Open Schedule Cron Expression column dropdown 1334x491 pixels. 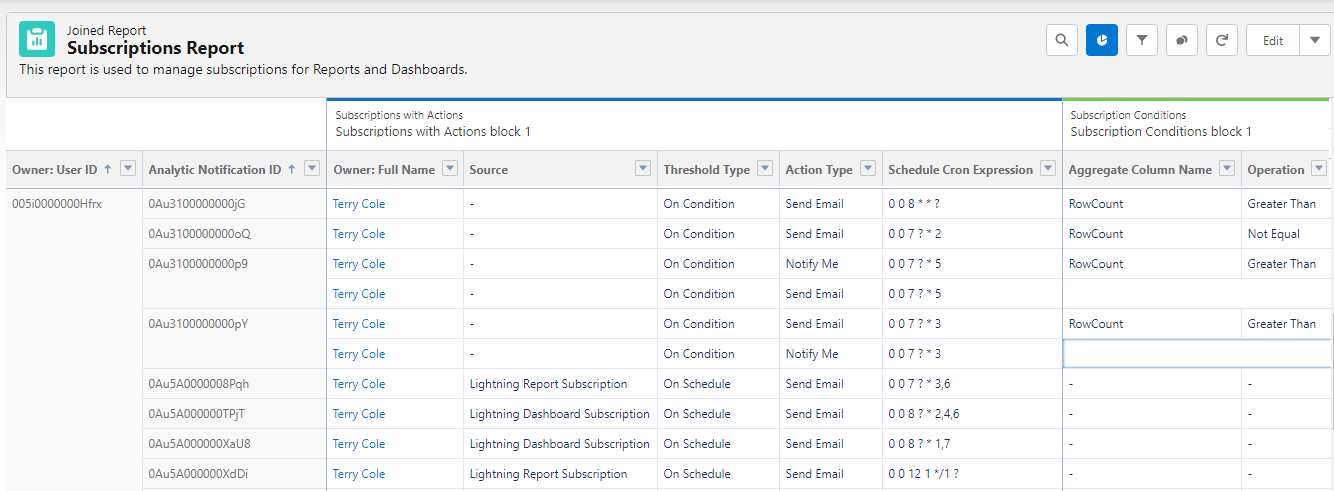click(1048, 169)
